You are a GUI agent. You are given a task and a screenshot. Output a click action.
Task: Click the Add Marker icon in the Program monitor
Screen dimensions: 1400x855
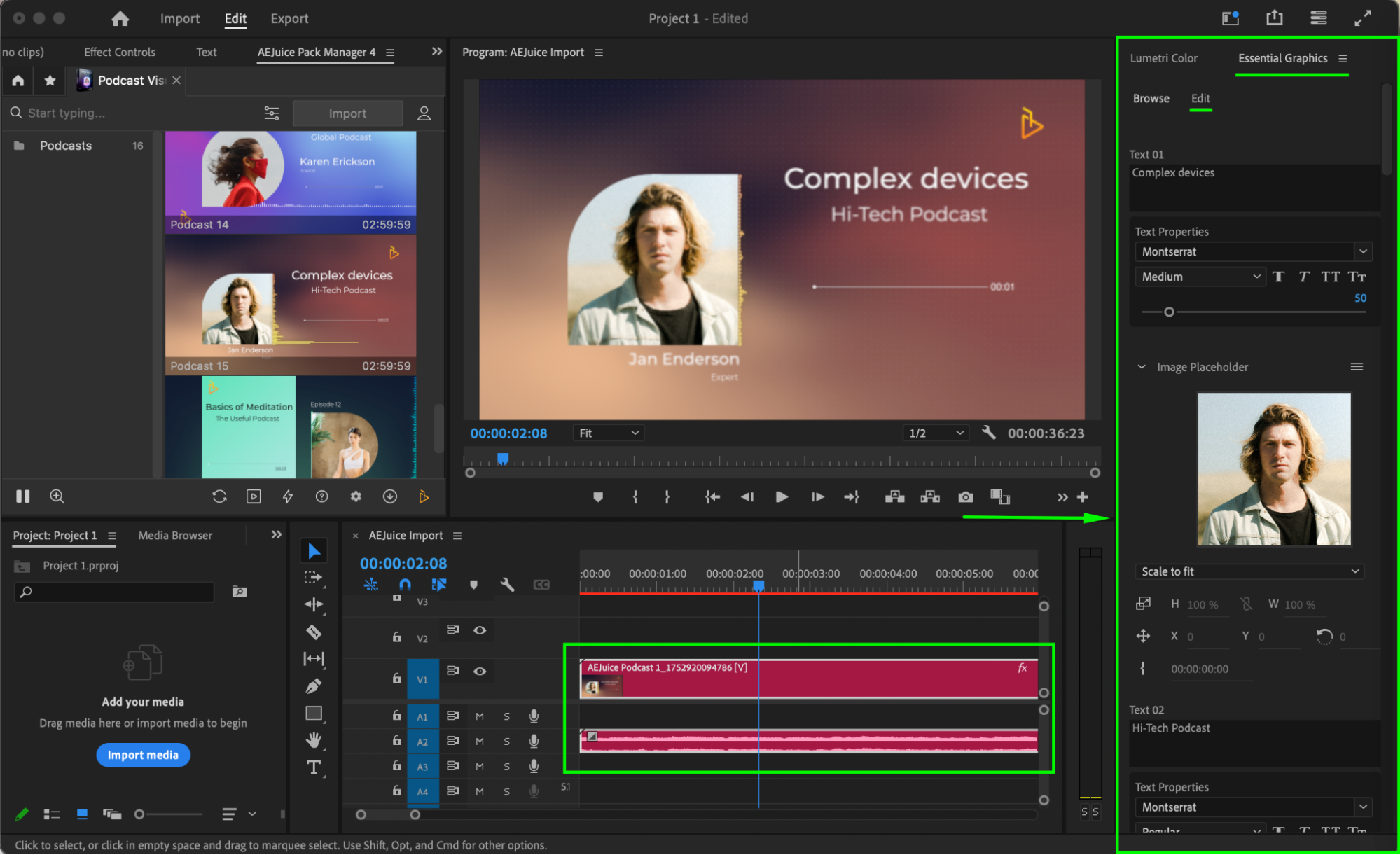[x=597, y=497]
